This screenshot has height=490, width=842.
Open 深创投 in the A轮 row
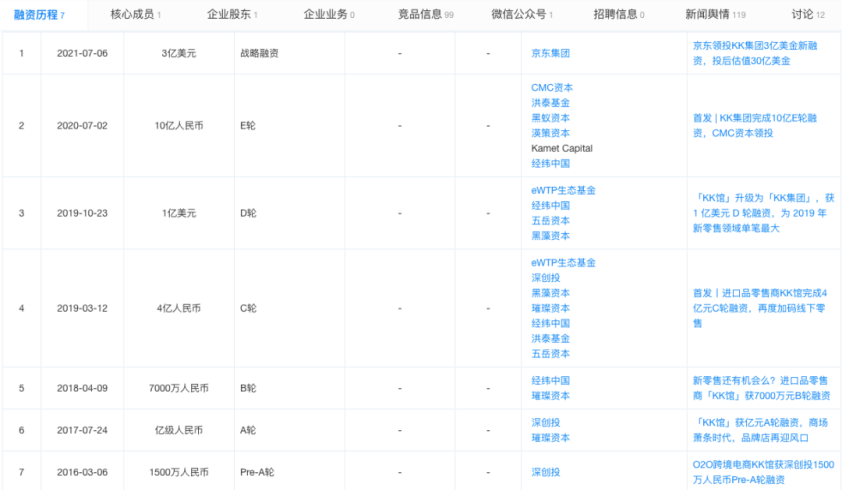546,422
